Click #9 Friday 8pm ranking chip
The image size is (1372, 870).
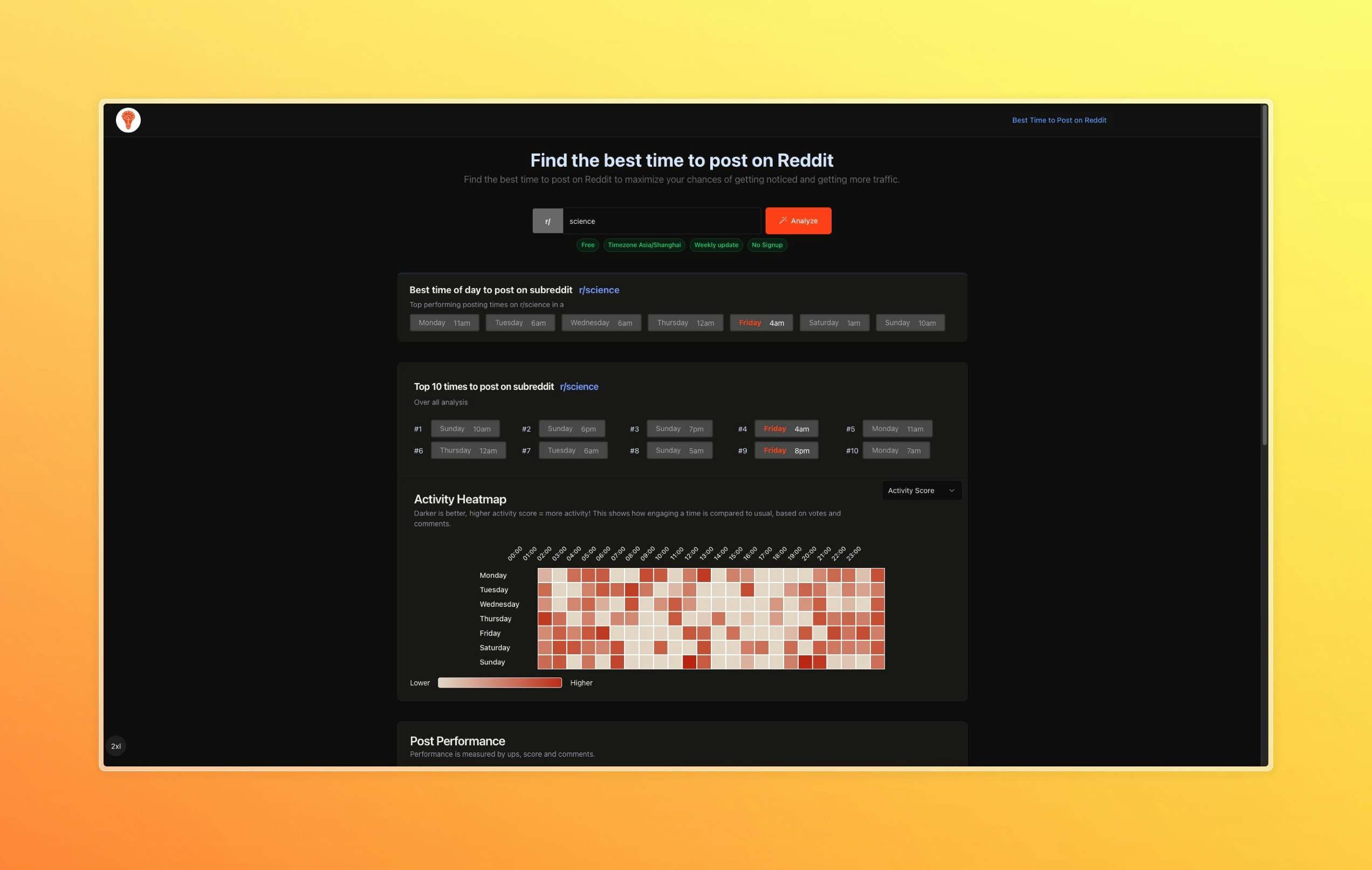tap(786, 451)
